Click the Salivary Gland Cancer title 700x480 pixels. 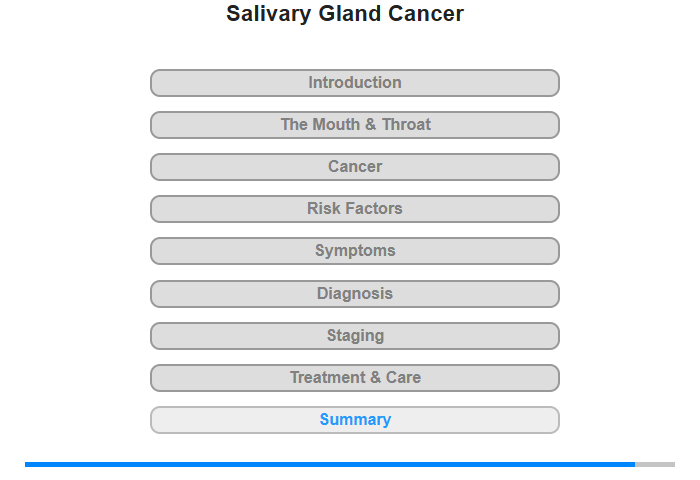tap(345, 13)
